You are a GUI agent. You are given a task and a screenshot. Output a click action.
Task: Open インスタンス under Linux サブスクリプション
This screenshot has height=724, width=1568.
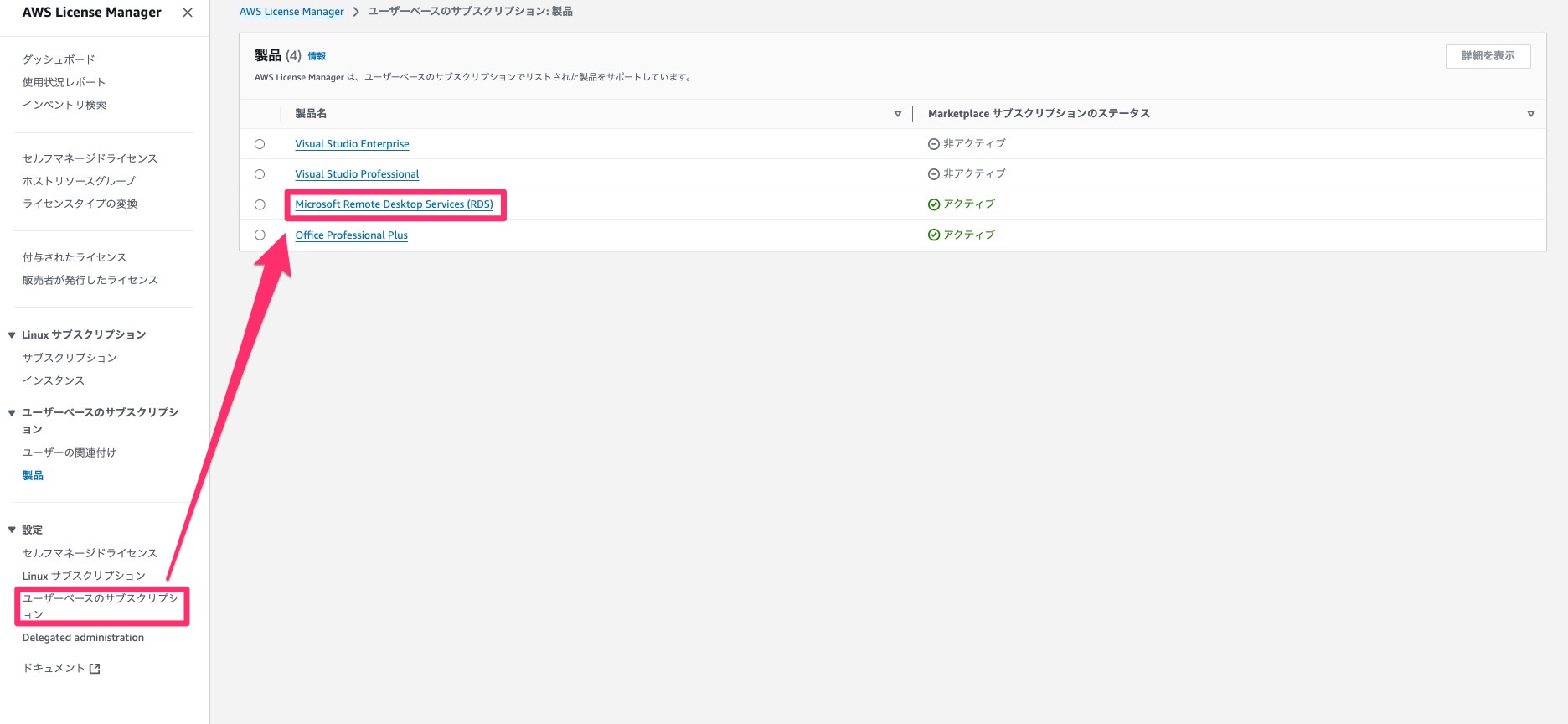[54, 380]
